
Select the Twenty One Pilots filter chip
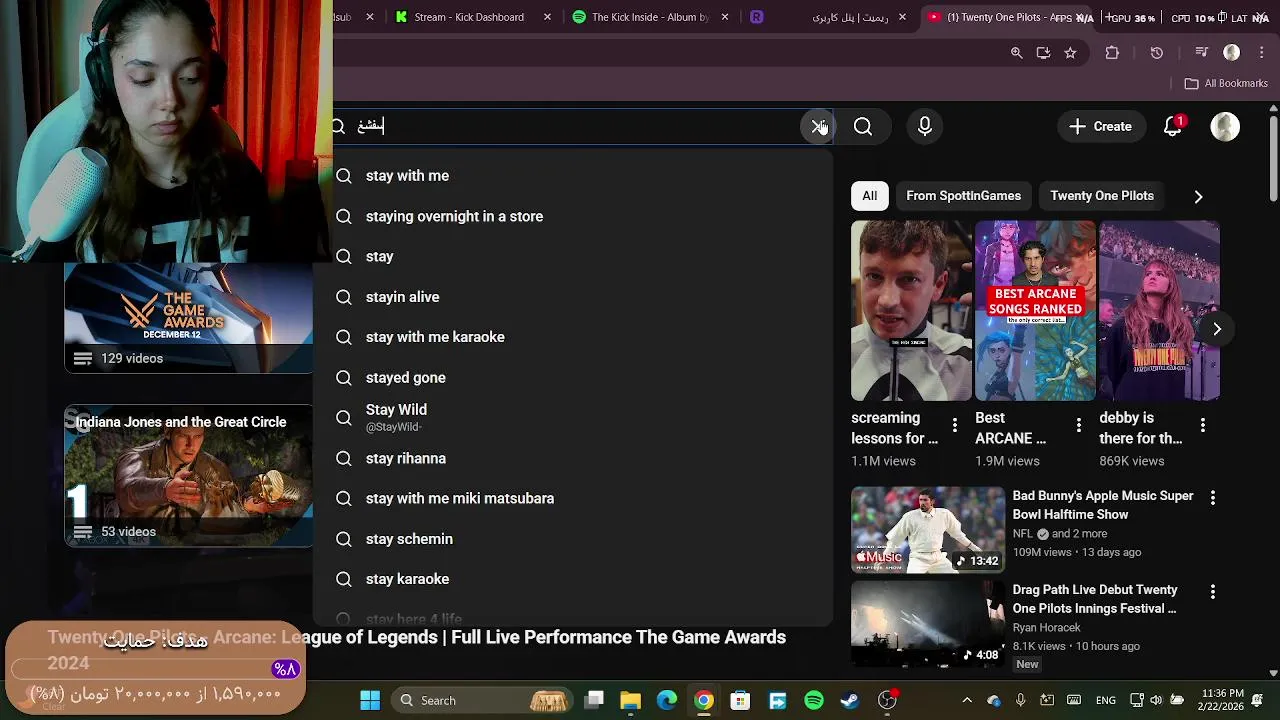click(1102, 196)
